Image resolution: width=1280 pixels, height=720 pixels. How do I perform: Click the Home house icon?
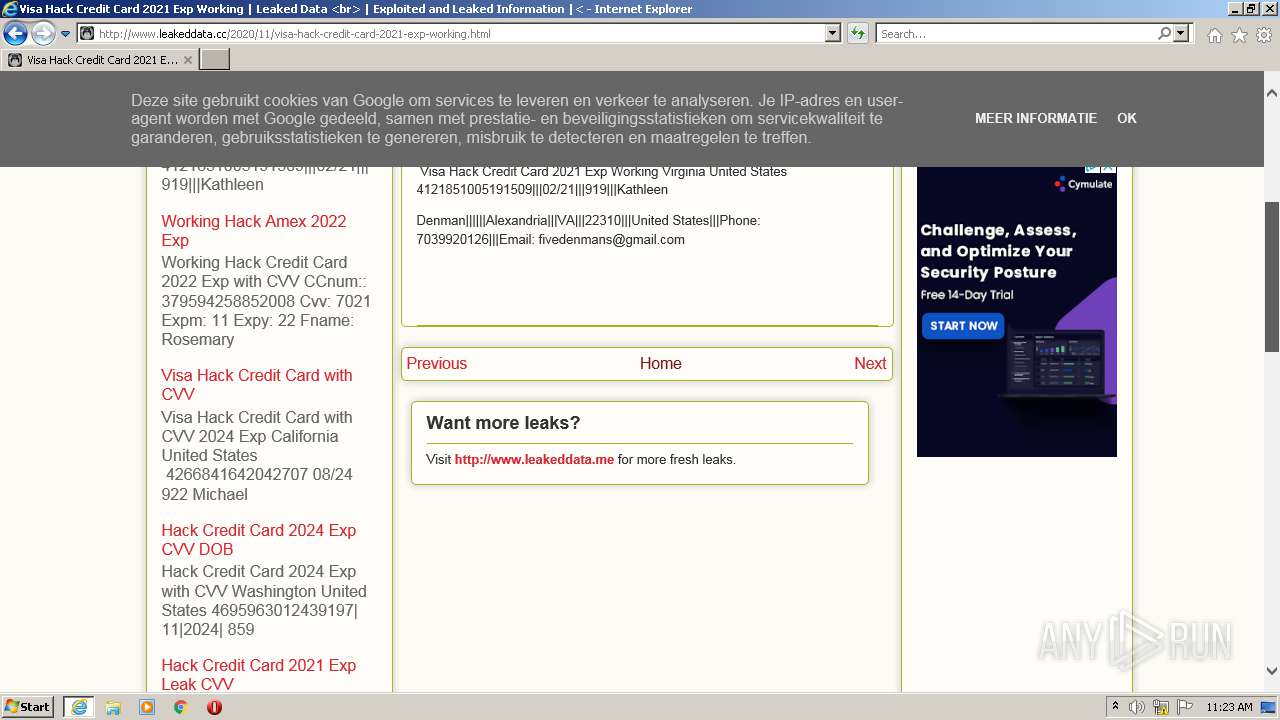click(x=1214, y=35)
